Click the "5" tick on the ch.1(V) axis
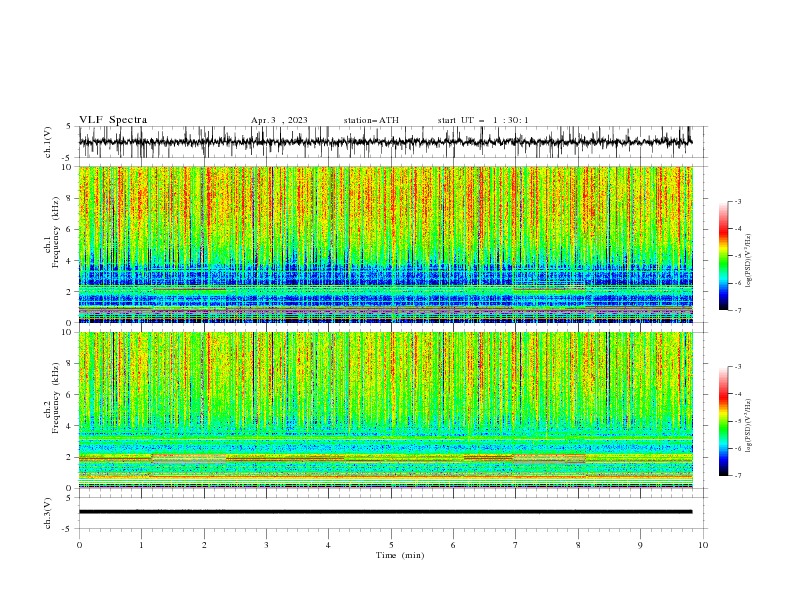The height and width of the screenshot is (612, 792). pos(69,126)
